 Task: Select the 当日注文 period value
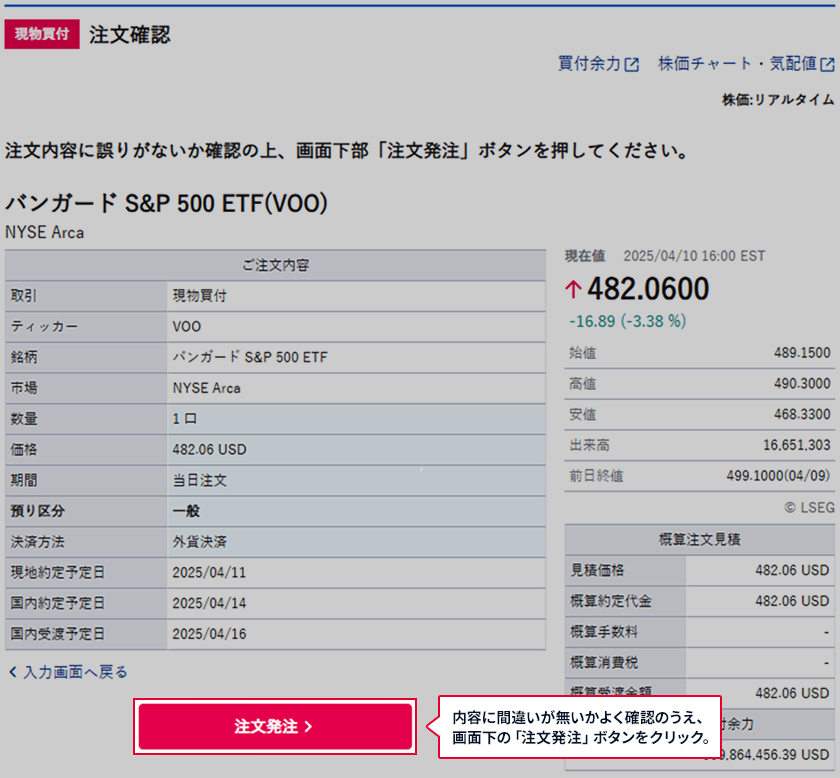[200, 480]
